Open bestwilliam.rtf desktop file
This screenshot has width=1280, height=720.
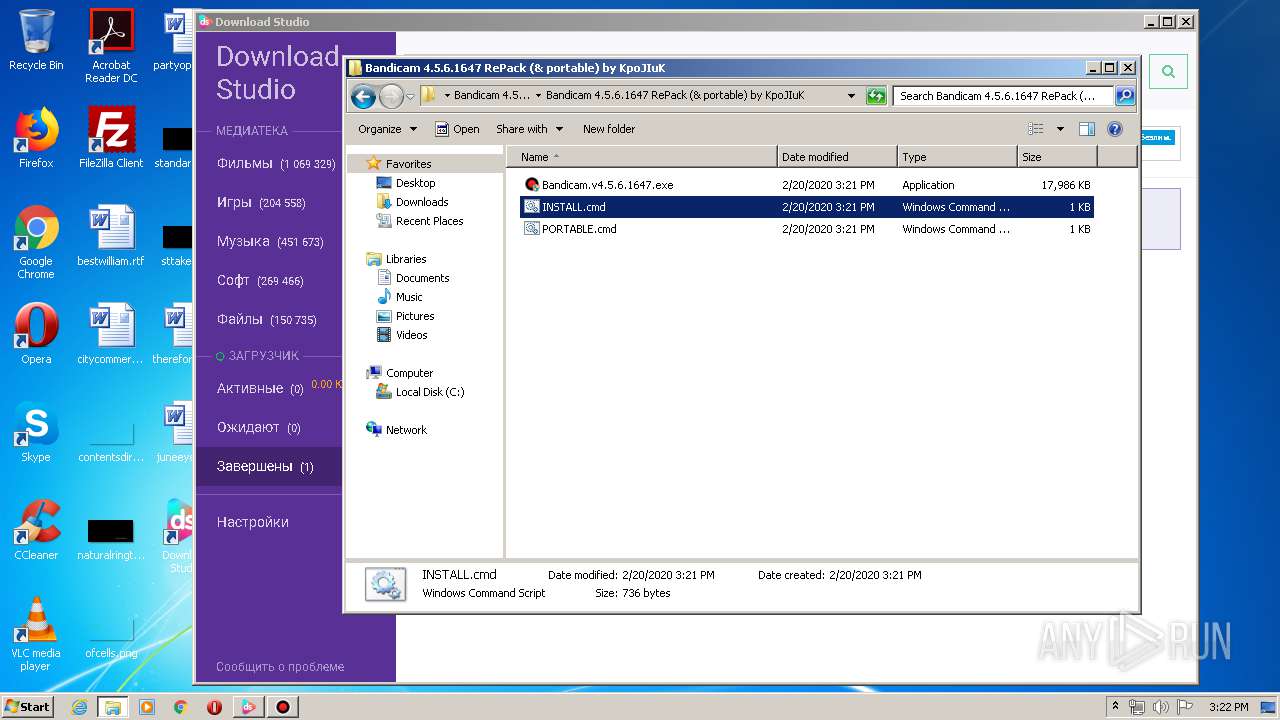coord(111,236)
